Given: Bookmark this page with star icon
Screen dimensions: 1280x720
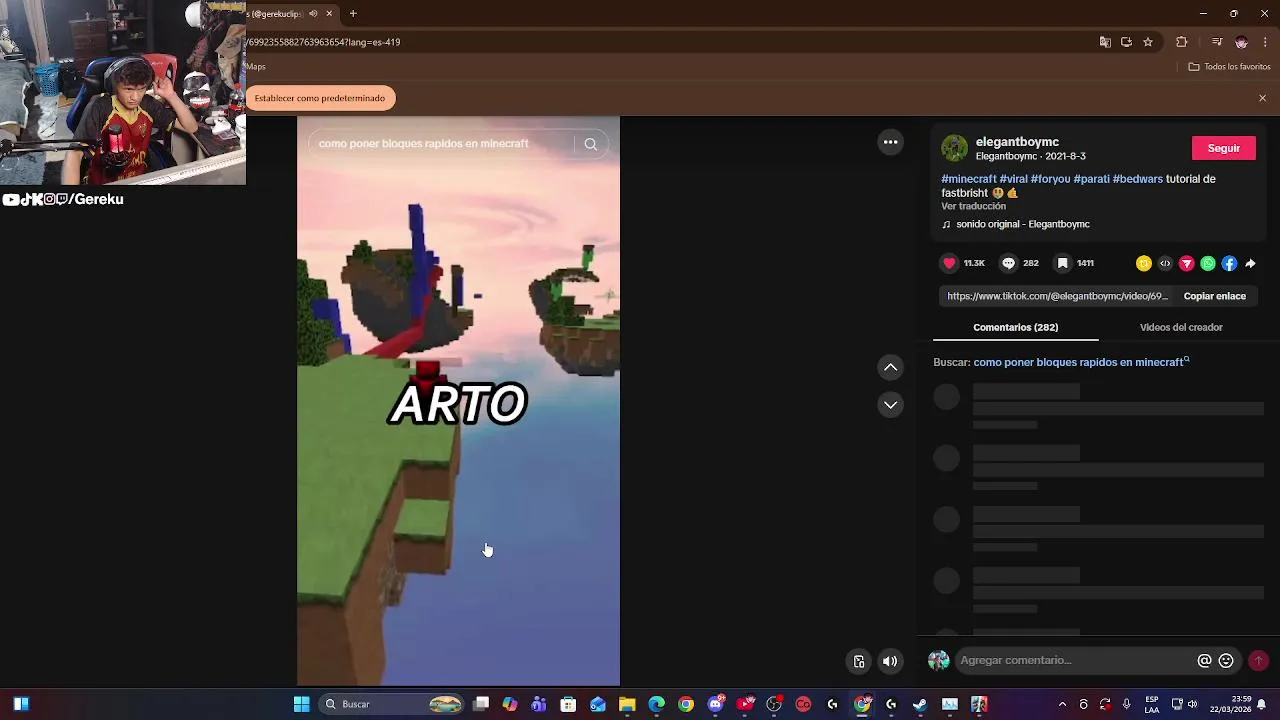Looking at the screenshot, I should (1148, 42).
